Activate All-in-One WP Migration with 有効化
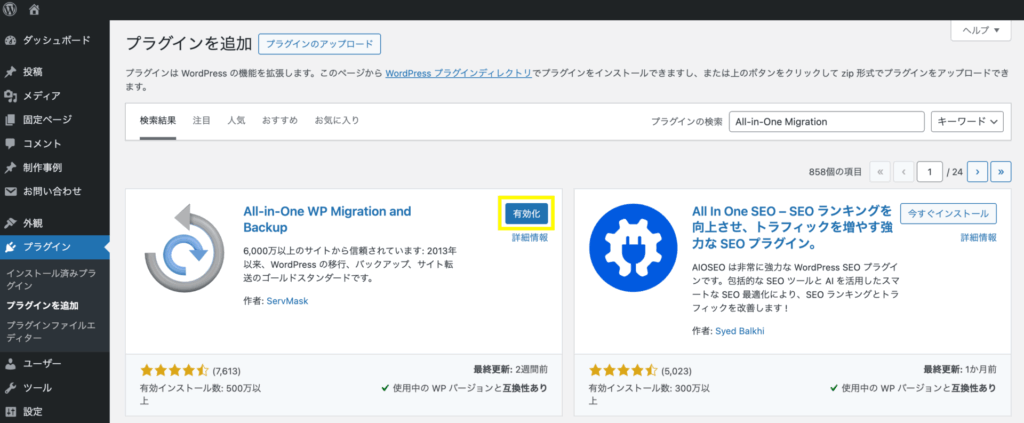The image size is (1024, 423). pos(526,214)
